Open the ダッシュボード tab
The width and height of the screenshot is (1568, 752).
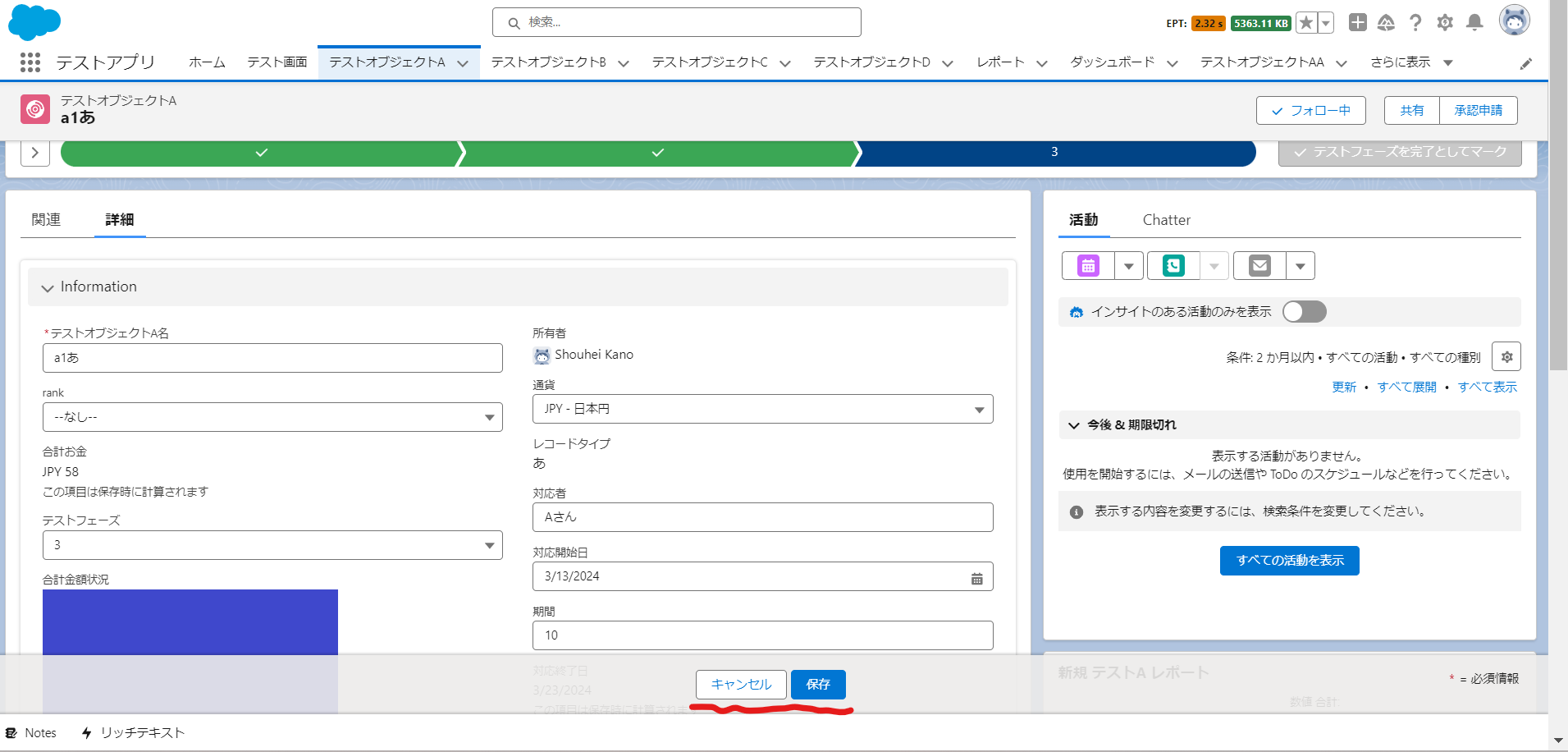coord(1112,62)
